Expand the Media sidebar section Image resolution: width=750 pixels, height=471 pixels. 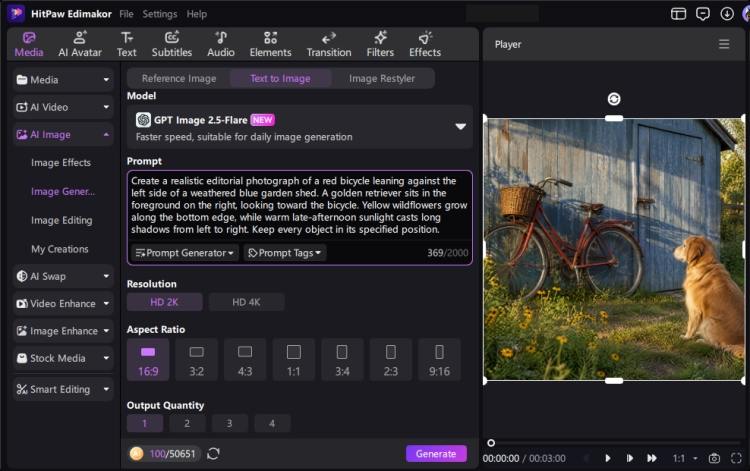63,80
